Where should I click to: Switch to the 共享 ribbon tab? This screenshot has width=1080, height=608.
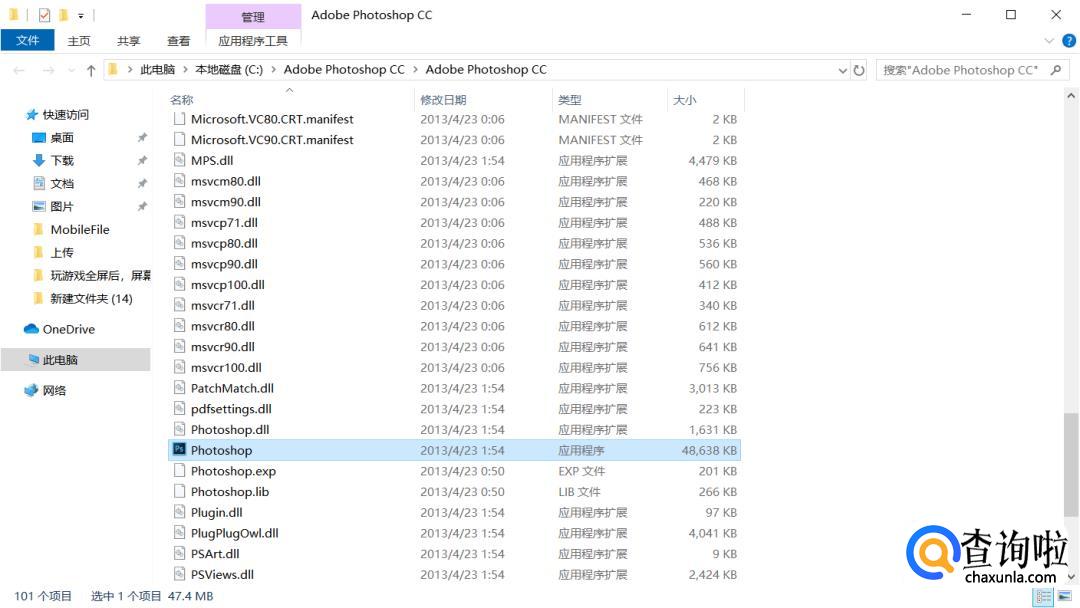(x=128, y=41)
